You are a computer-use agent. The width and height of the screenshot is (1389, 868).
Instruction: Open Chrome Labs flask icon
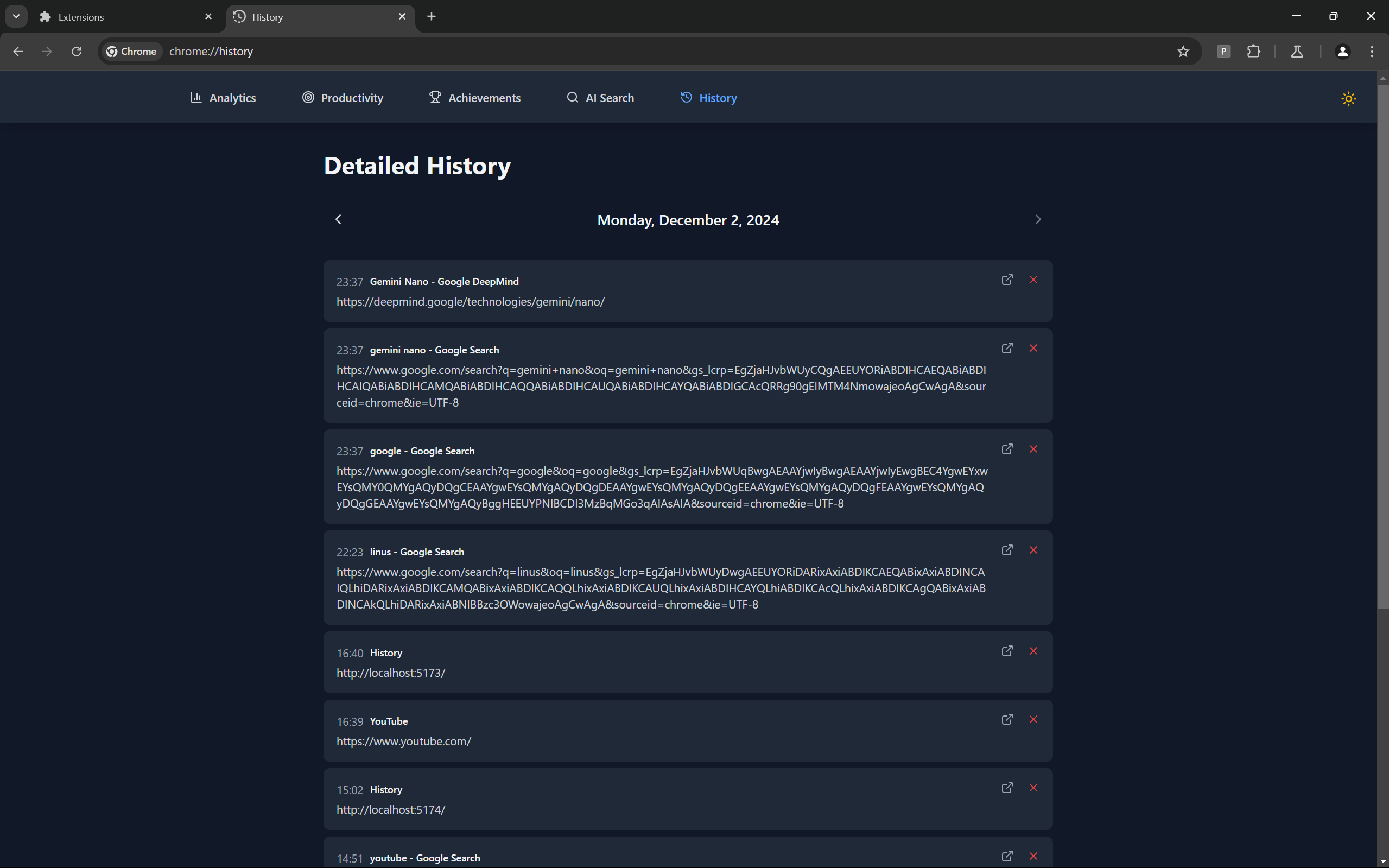(1297, 52)
